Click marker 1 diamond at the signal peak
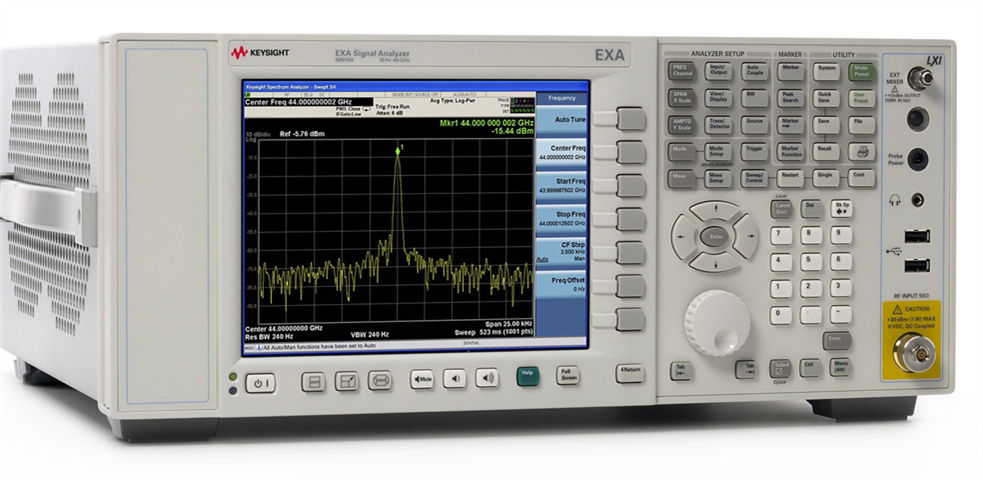Viewport: 983px width, 480px height. 397,150
